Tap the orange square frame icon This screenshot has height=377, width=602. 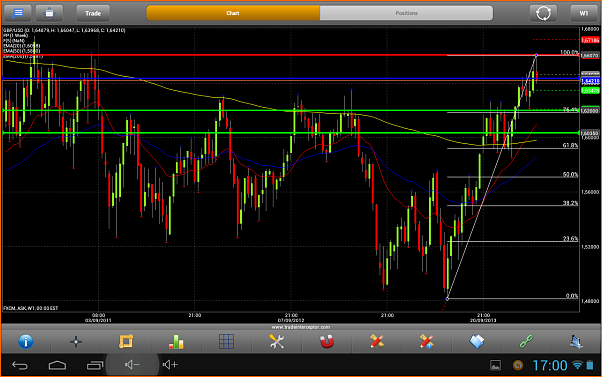[x=126, y=341]
